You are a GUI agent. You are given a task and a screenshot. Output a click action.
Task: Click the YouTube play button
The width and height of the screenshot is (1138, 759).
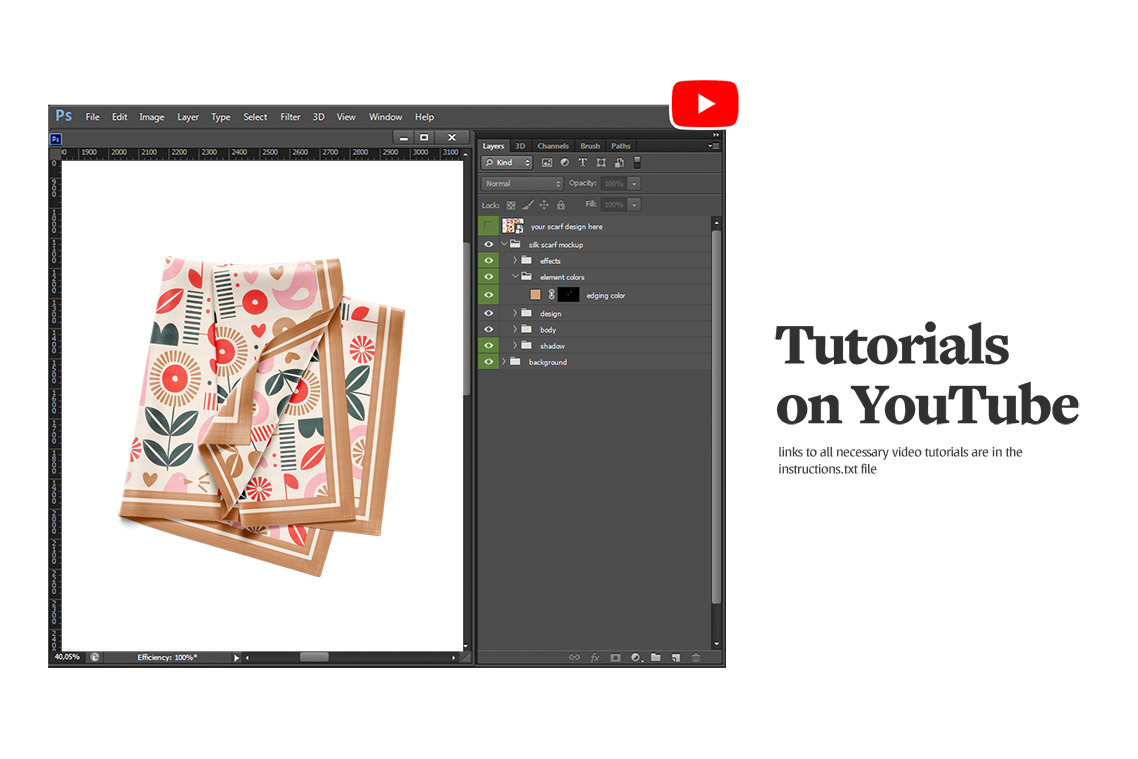705,103
